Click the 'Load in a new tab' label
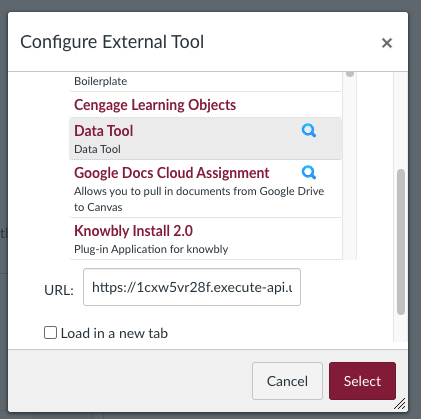Viewport: 421px width, 419px height. pyautogui.click(x=114, y=333)
